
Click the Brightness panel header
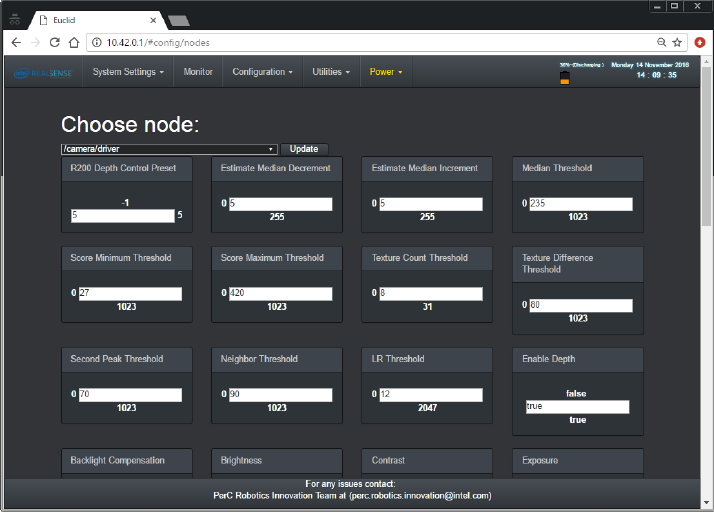[x=277, y=461]
